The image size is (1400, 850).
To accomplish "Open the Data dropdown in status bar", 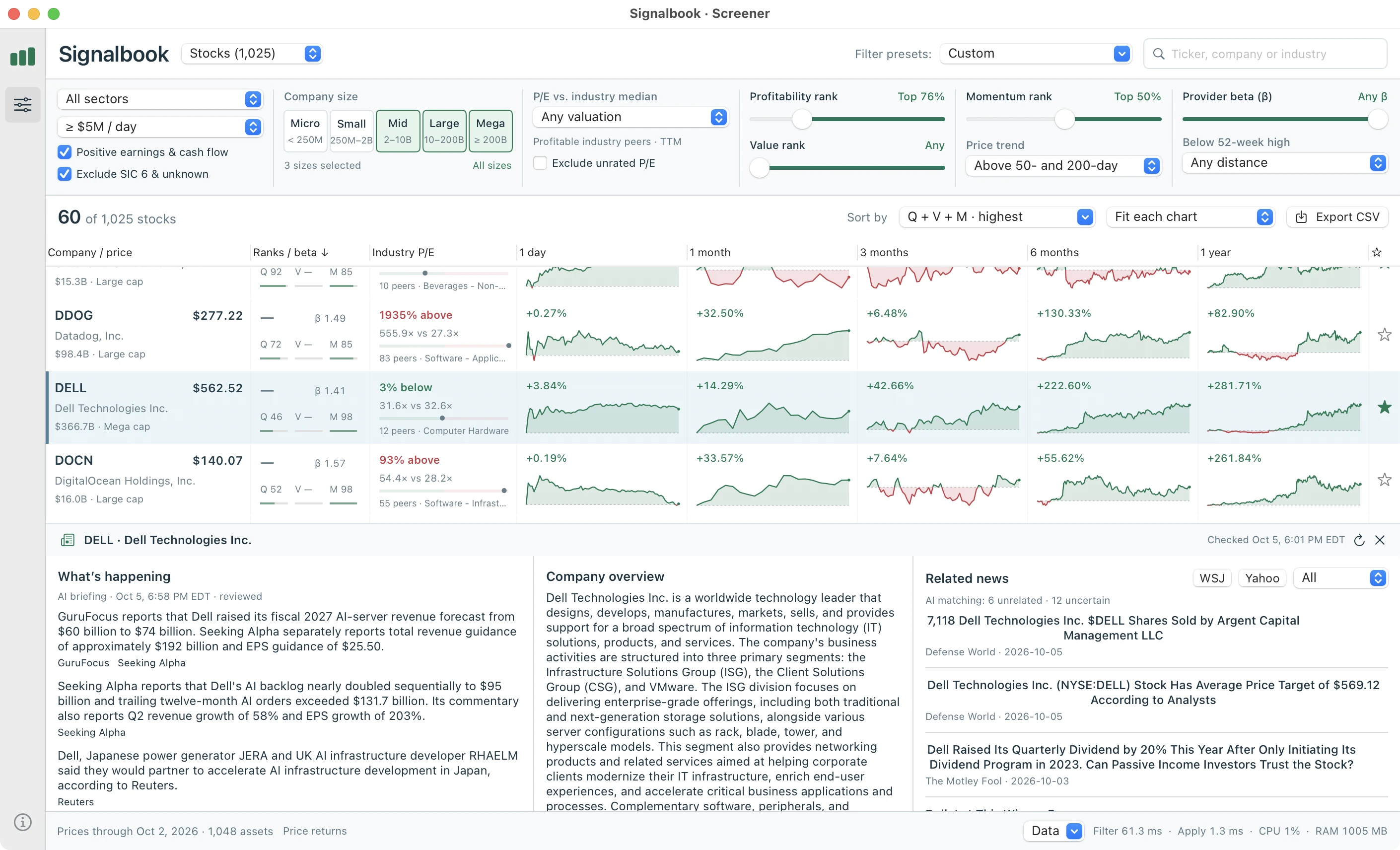I will pos(1053,831).
